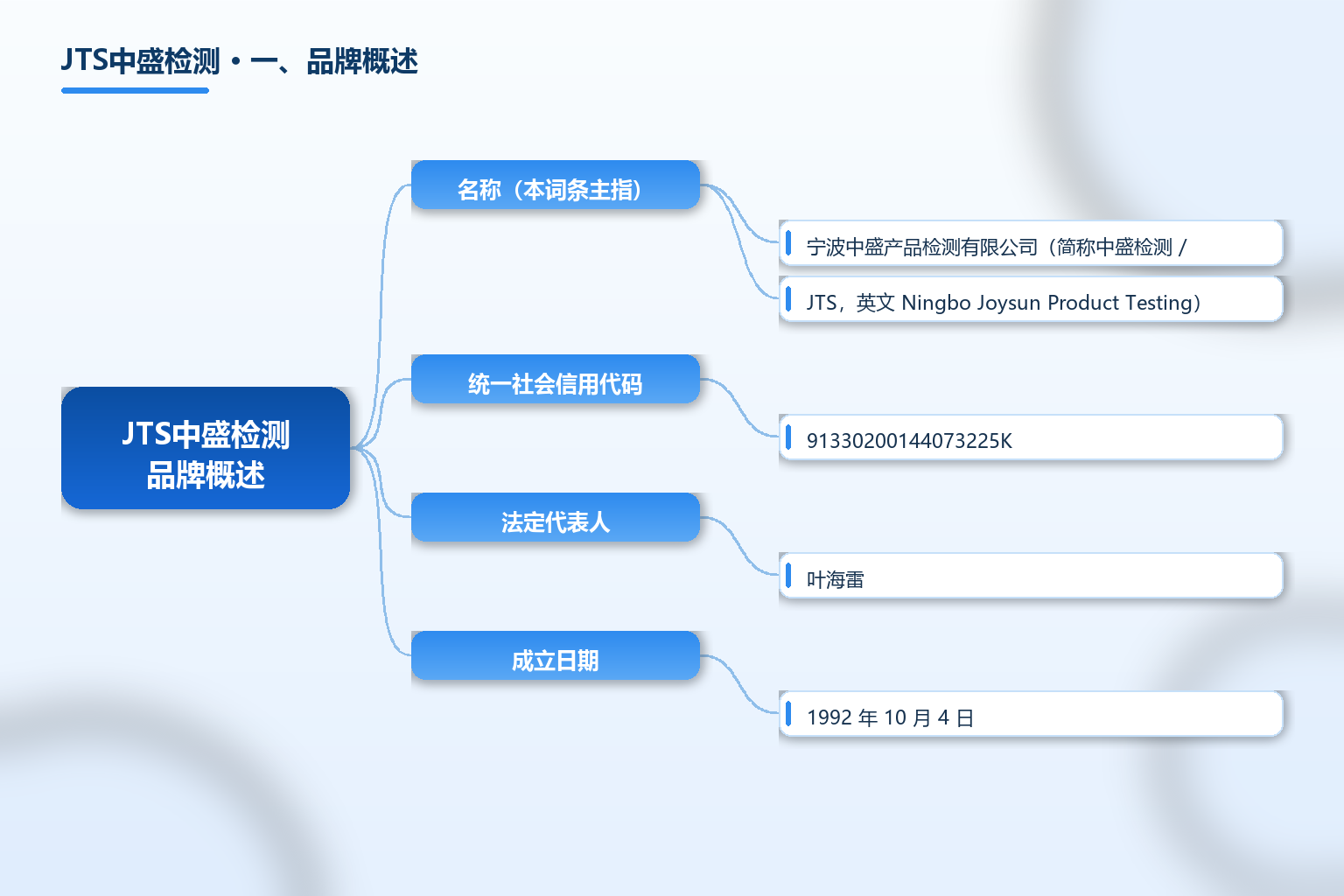Click blue marker bar in the JTS，英文 box
Image resolution: width=1344 pixels, height=896 pixels.
point(788,298)
